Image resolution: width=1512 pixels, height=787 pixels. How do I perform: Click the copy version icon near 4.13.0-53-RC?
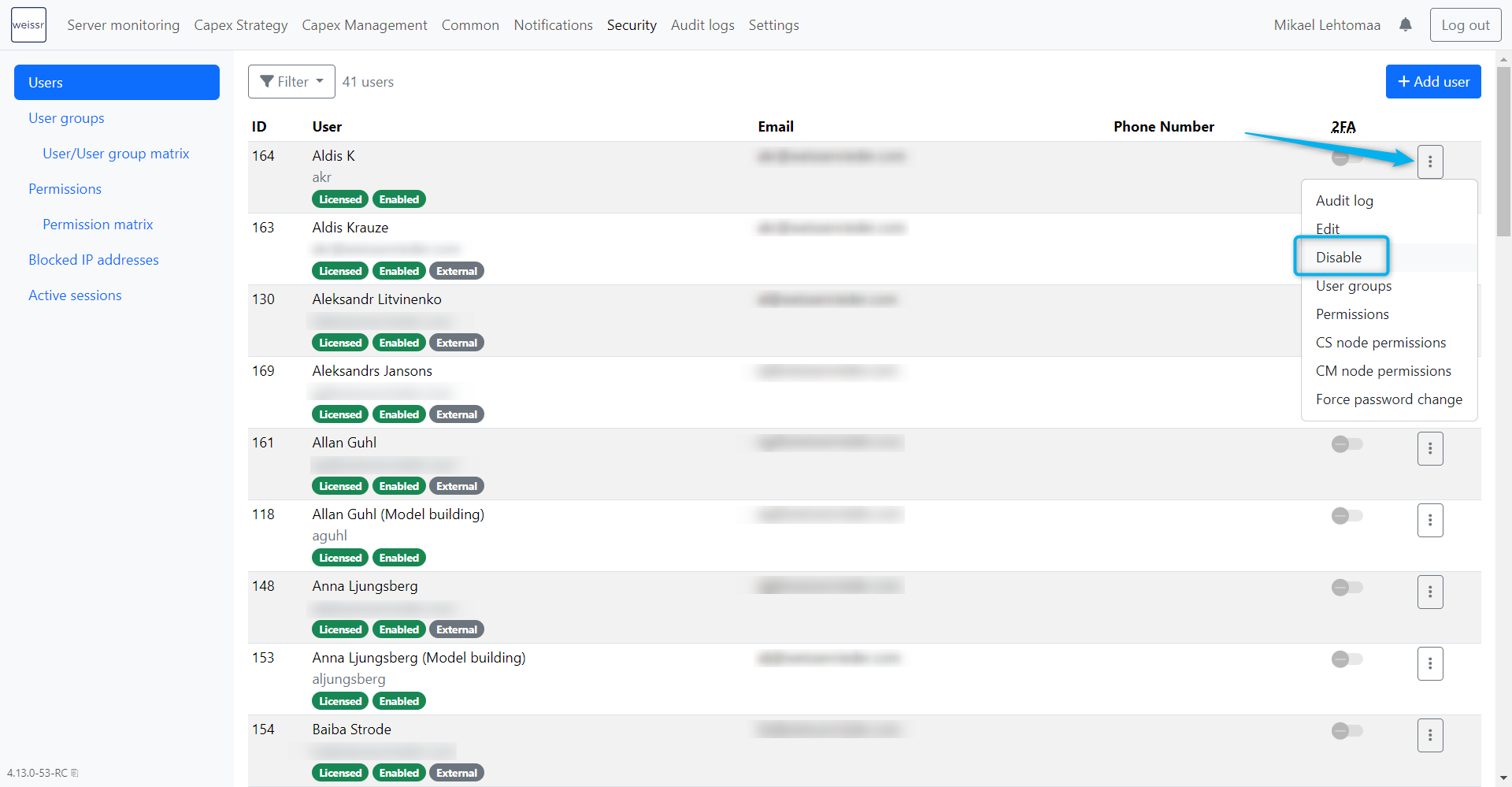75,773
